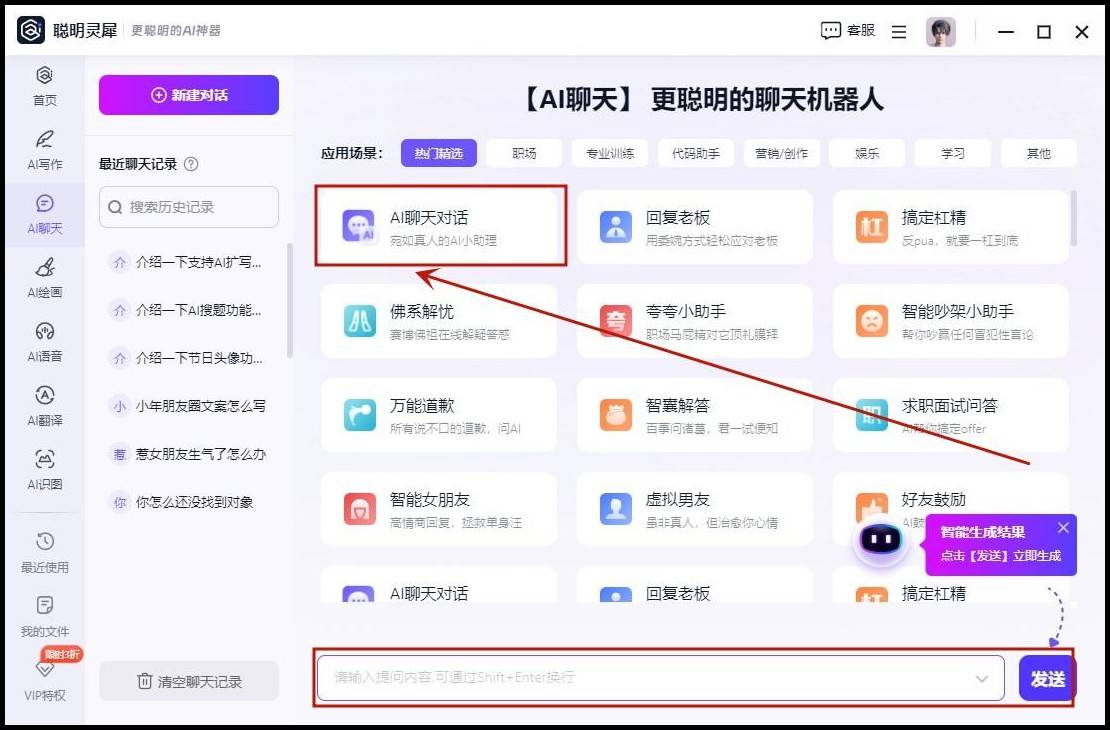Open the hamburger menu in title bar
1110x730 pixels.
899,32
